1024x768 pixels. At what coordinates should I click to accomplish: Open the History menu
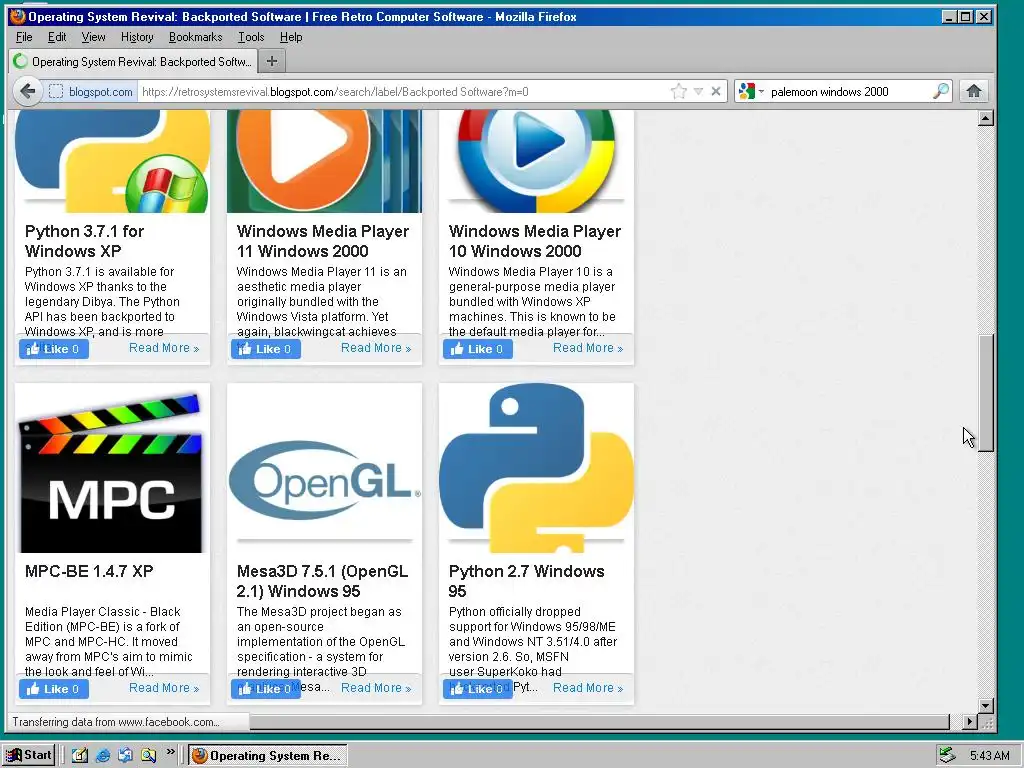pyautogui.click(x=137, y=37)
